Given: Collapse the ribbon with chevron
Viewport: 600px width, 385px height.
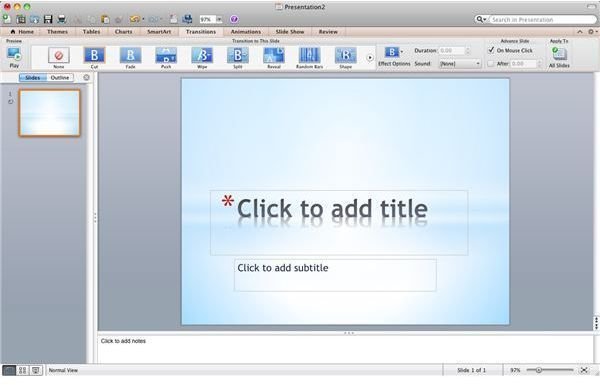Looking at the screenshot, I should point(580,32).
